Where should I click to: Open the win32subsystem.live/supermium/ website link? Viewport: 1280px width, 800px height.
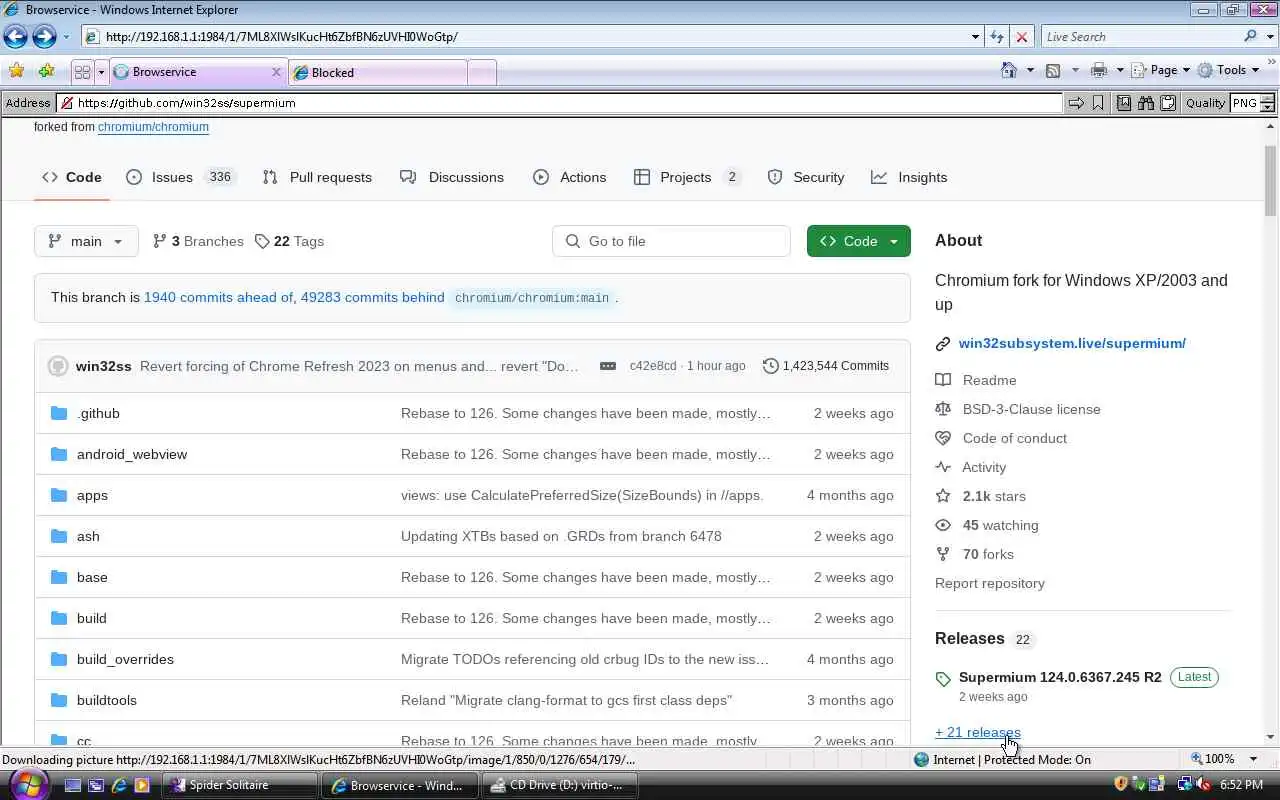[x=1072, y=343]
